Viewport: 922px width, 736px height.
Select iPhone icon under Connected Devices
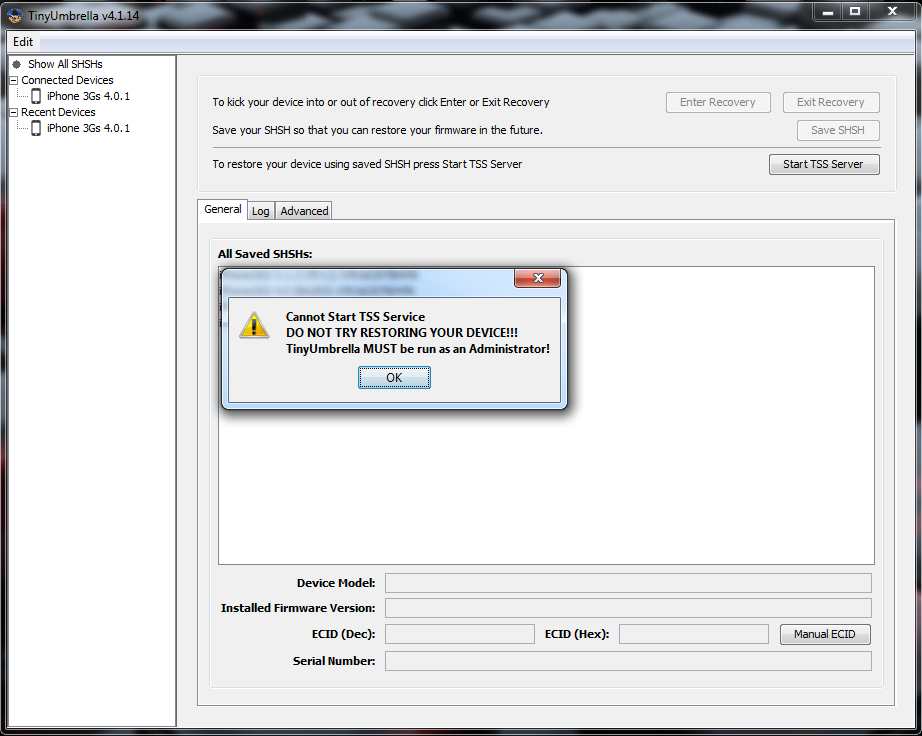point(36,96)
